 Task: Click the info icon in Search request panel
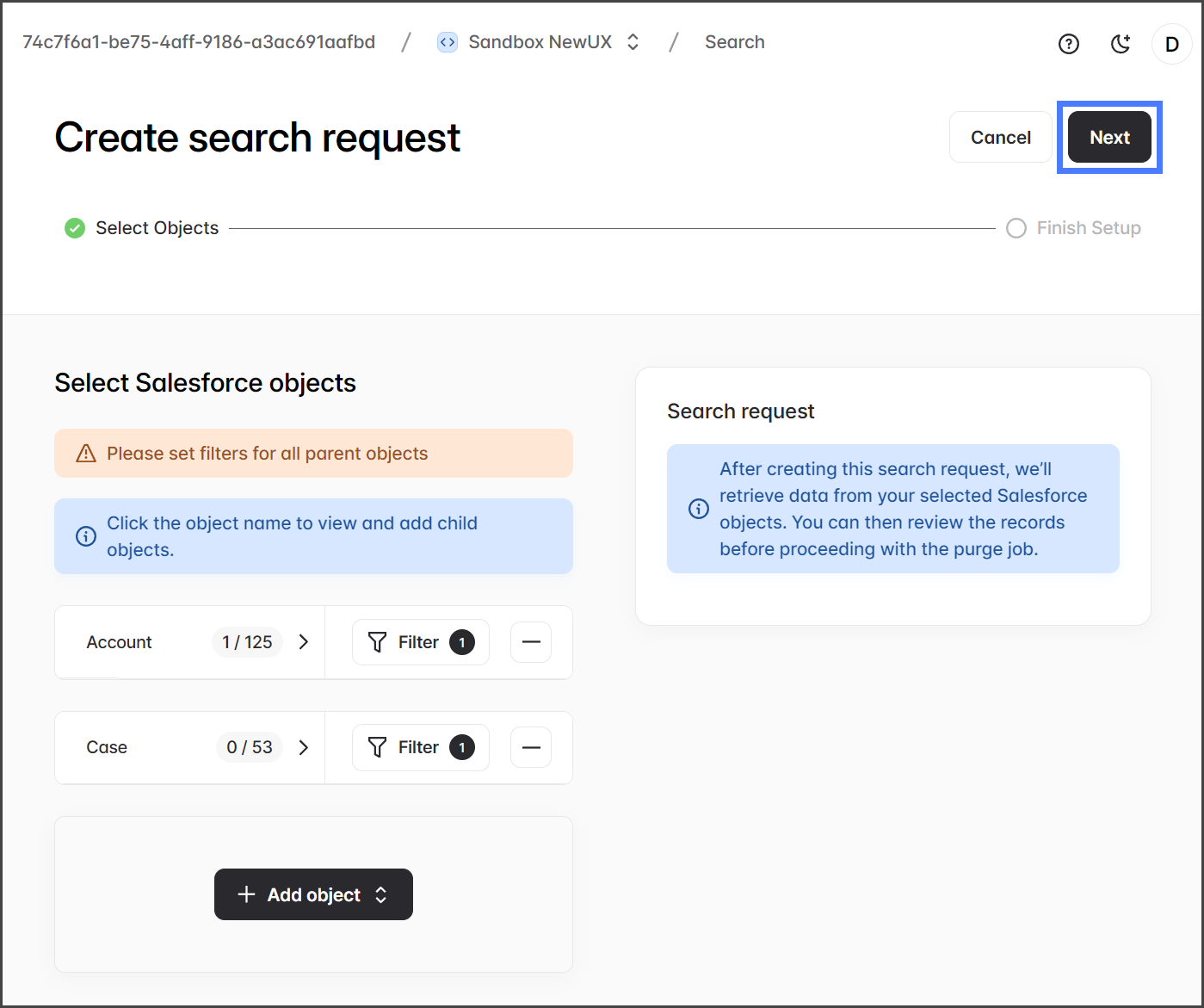tap(699, 509)
